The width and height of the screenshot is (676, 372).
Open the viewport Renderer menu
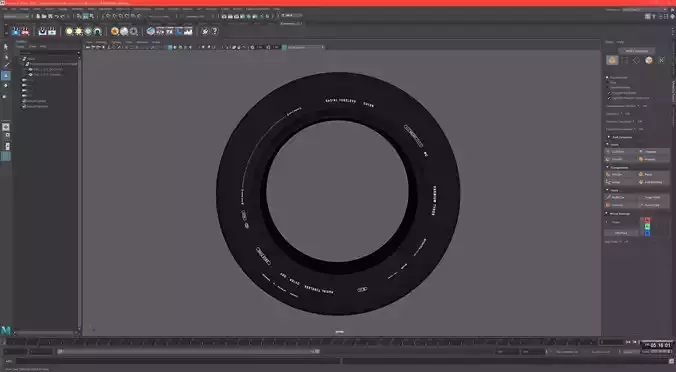pos(142,42)
